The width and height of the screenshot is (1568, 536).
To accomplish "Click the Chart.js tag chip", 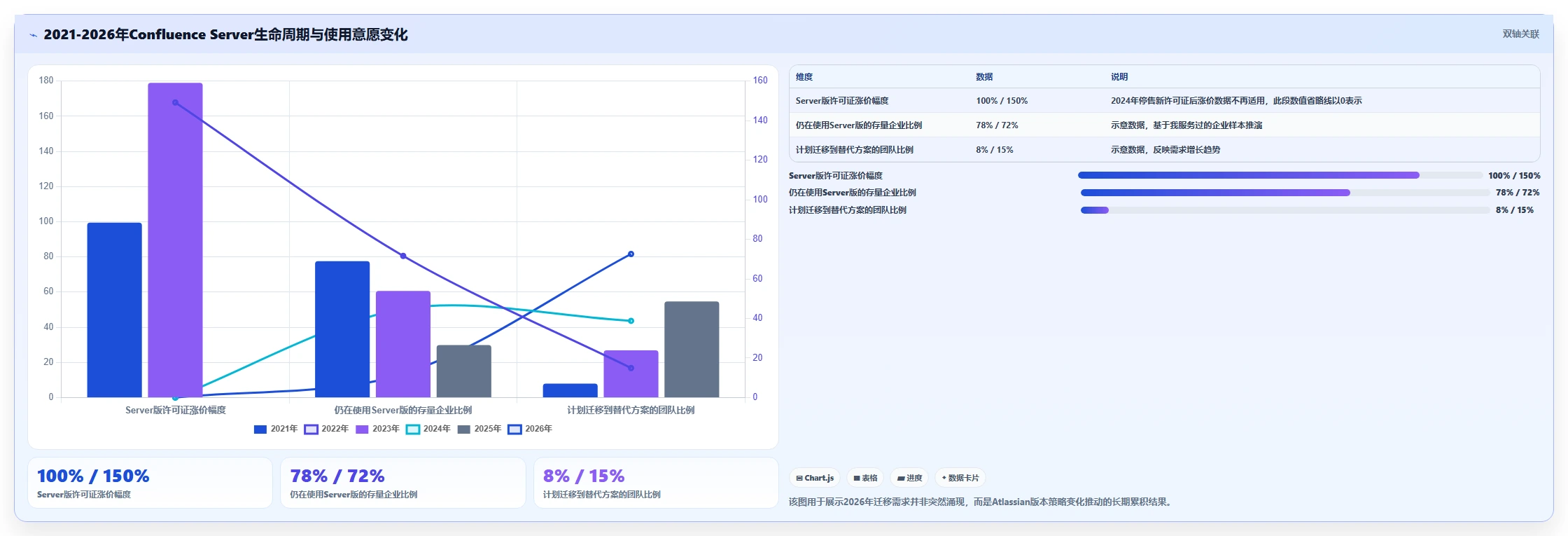I will (x=815, y=478).
